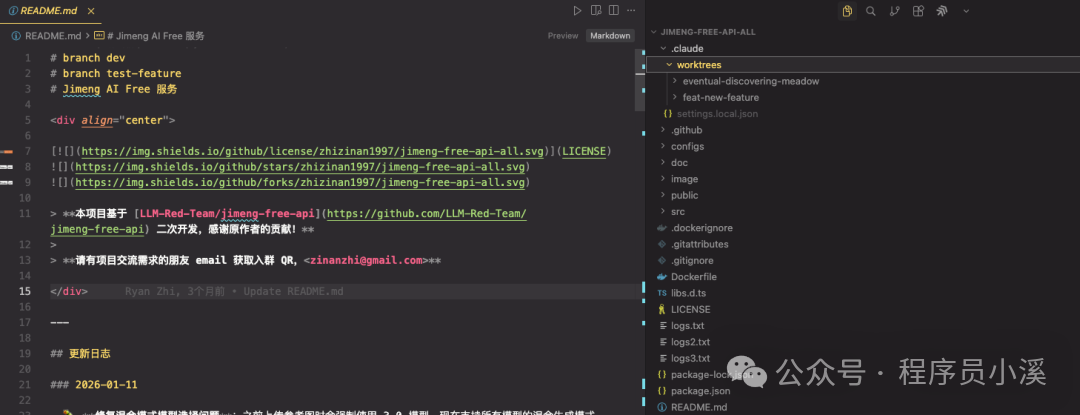Screen dimensions: 1080x415
Task: Run the file with the play icon
Action: point(577,10)
